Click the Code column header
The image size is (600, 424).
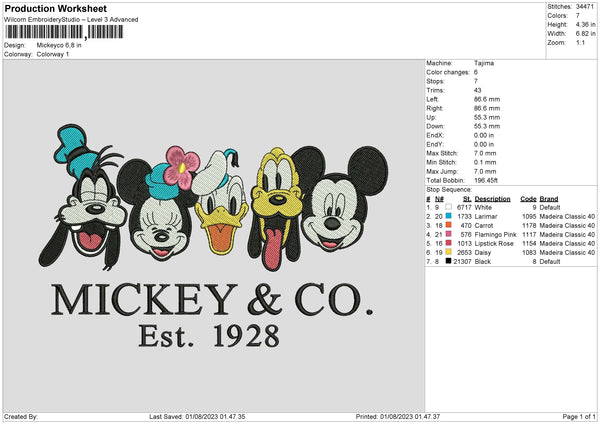pos(528,199)
